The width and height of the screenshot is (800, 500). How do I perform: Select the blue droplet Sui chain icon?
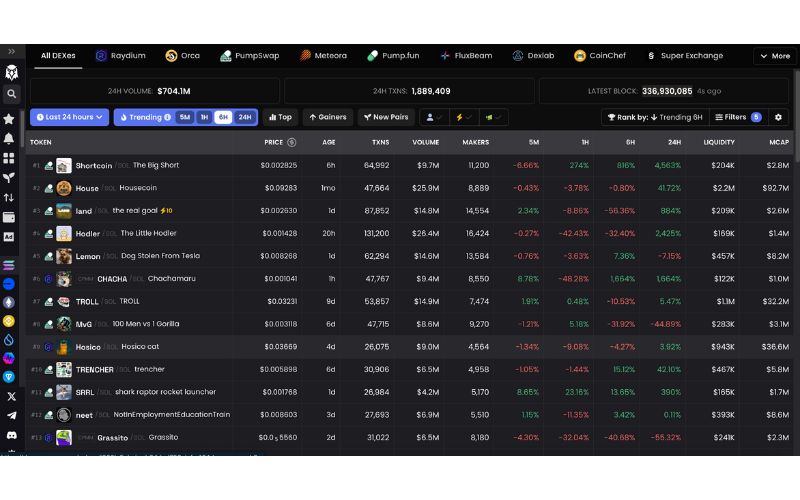click(9, 340)
